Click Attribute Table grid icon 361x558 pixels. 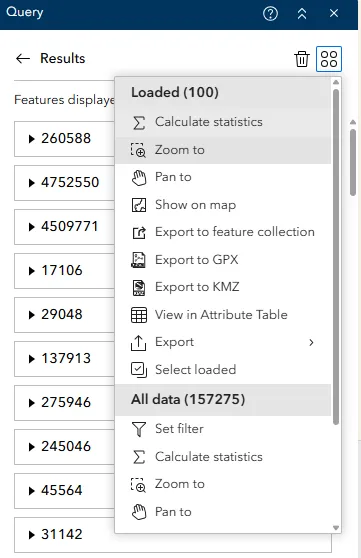[x=139, y=315]
